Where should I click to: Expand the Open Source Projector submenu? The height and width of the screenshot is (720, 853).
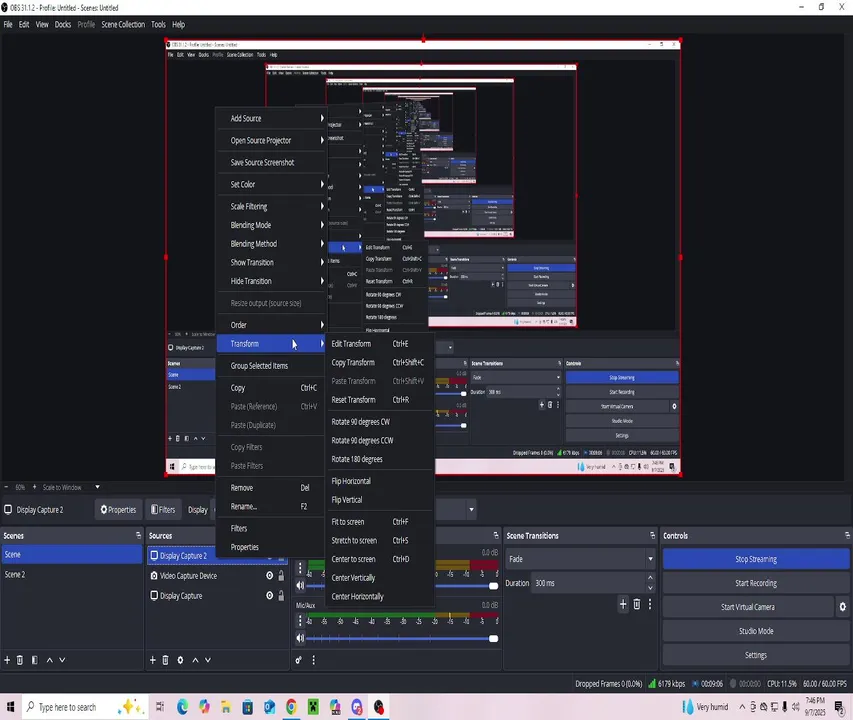click(x=271, y=140)
